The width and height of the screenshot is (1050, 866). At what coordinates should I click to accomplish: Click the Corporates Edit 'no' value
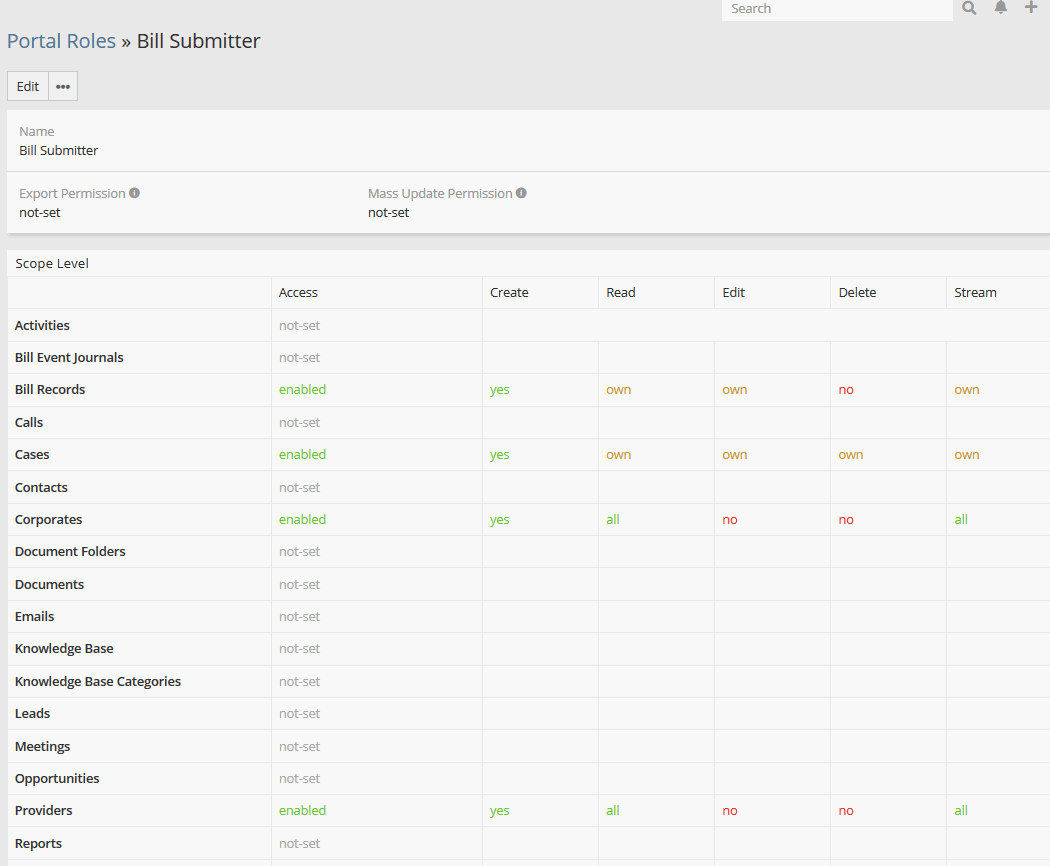pos(730,520)
